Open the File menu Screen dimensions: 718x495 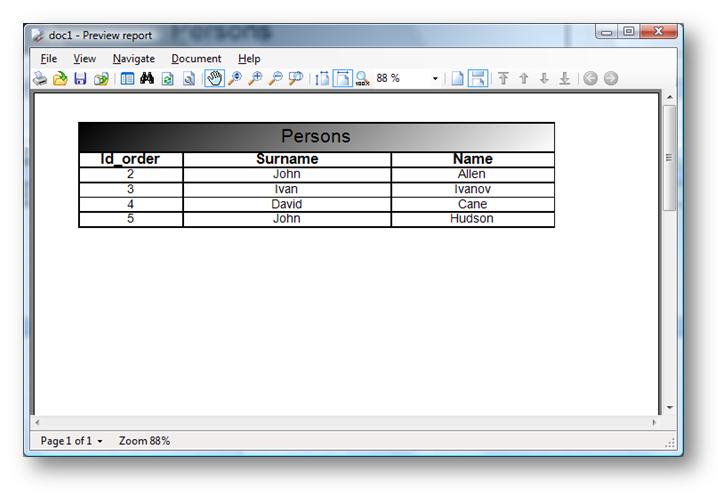pyautogui.click(x=49, y=59)
